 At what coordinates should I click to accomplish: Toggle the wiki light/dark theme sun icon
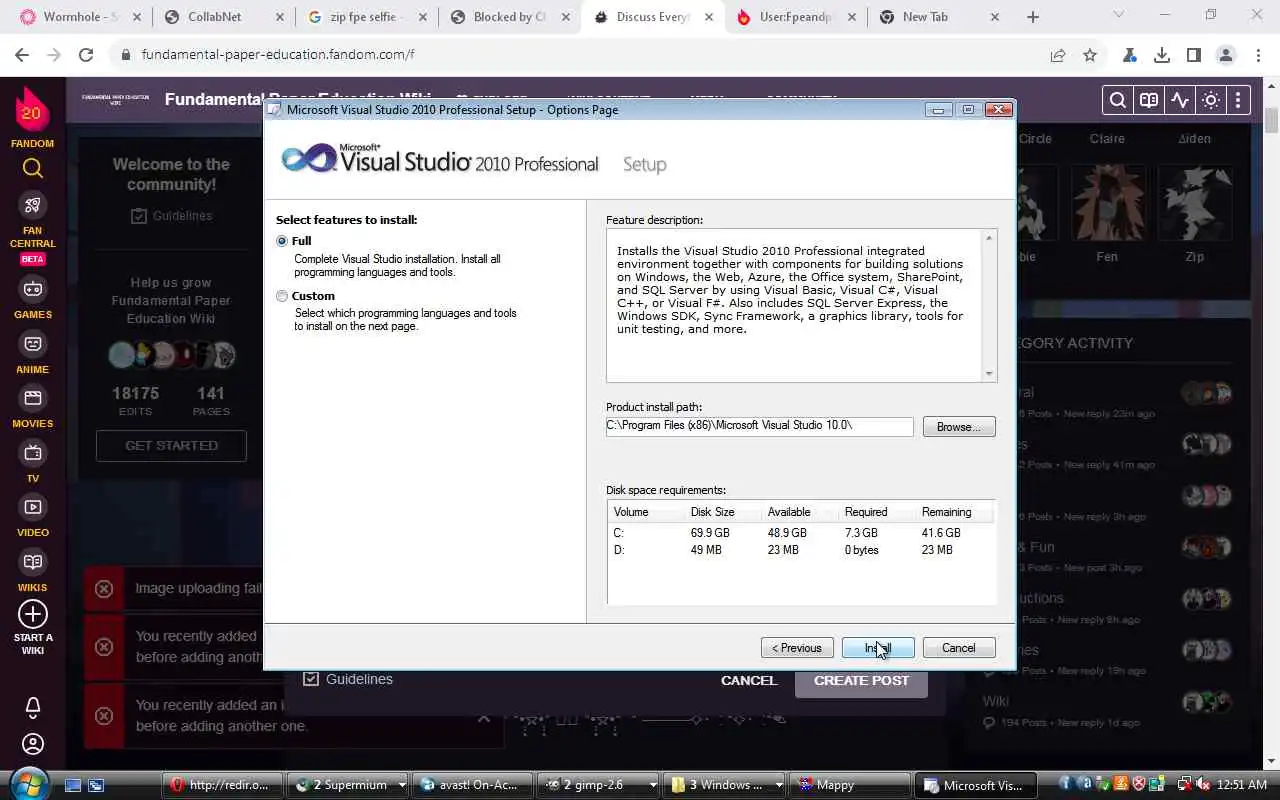pyautogui.click(x=1211, y=100)
